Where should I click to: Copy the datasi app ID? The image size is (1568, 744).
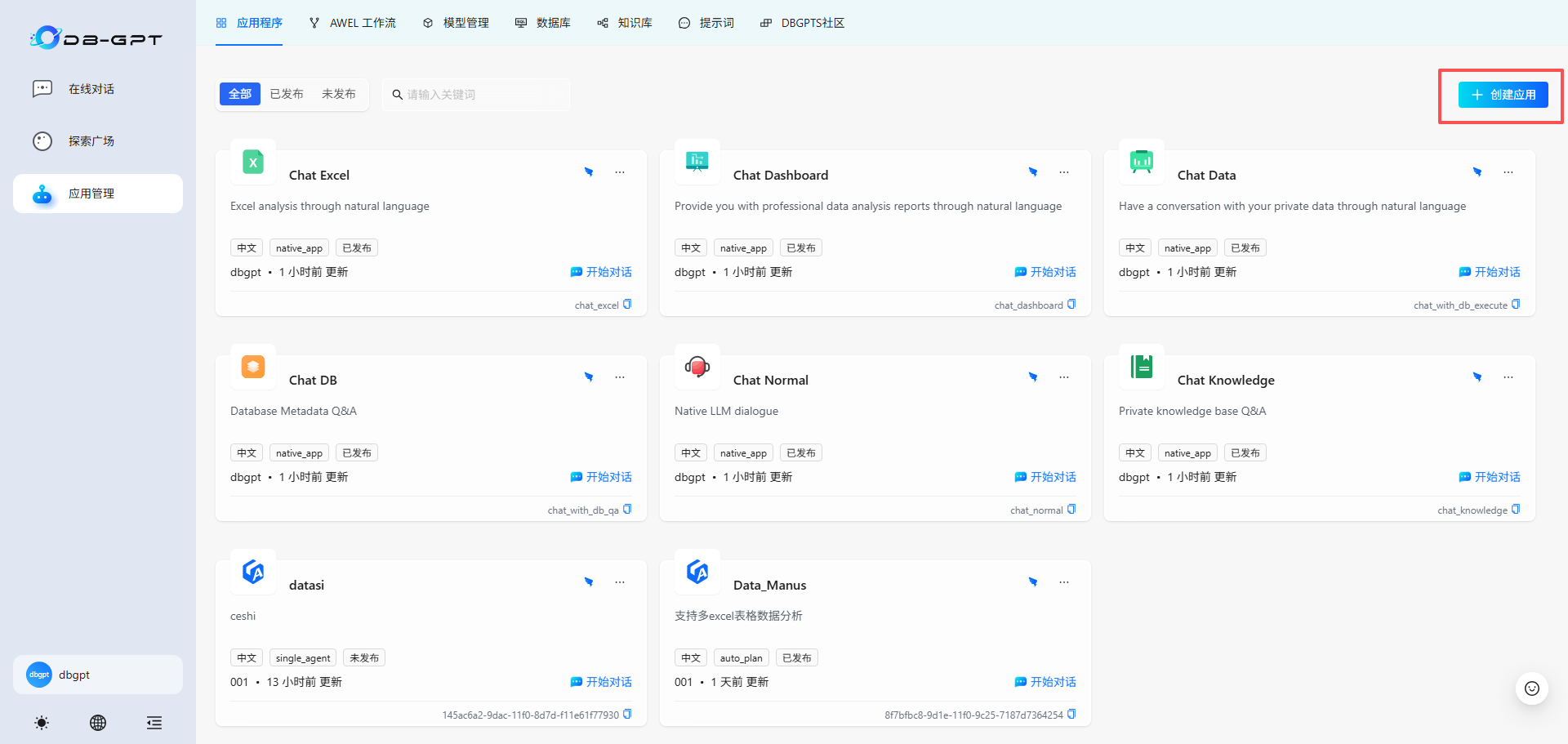point(627,715)
